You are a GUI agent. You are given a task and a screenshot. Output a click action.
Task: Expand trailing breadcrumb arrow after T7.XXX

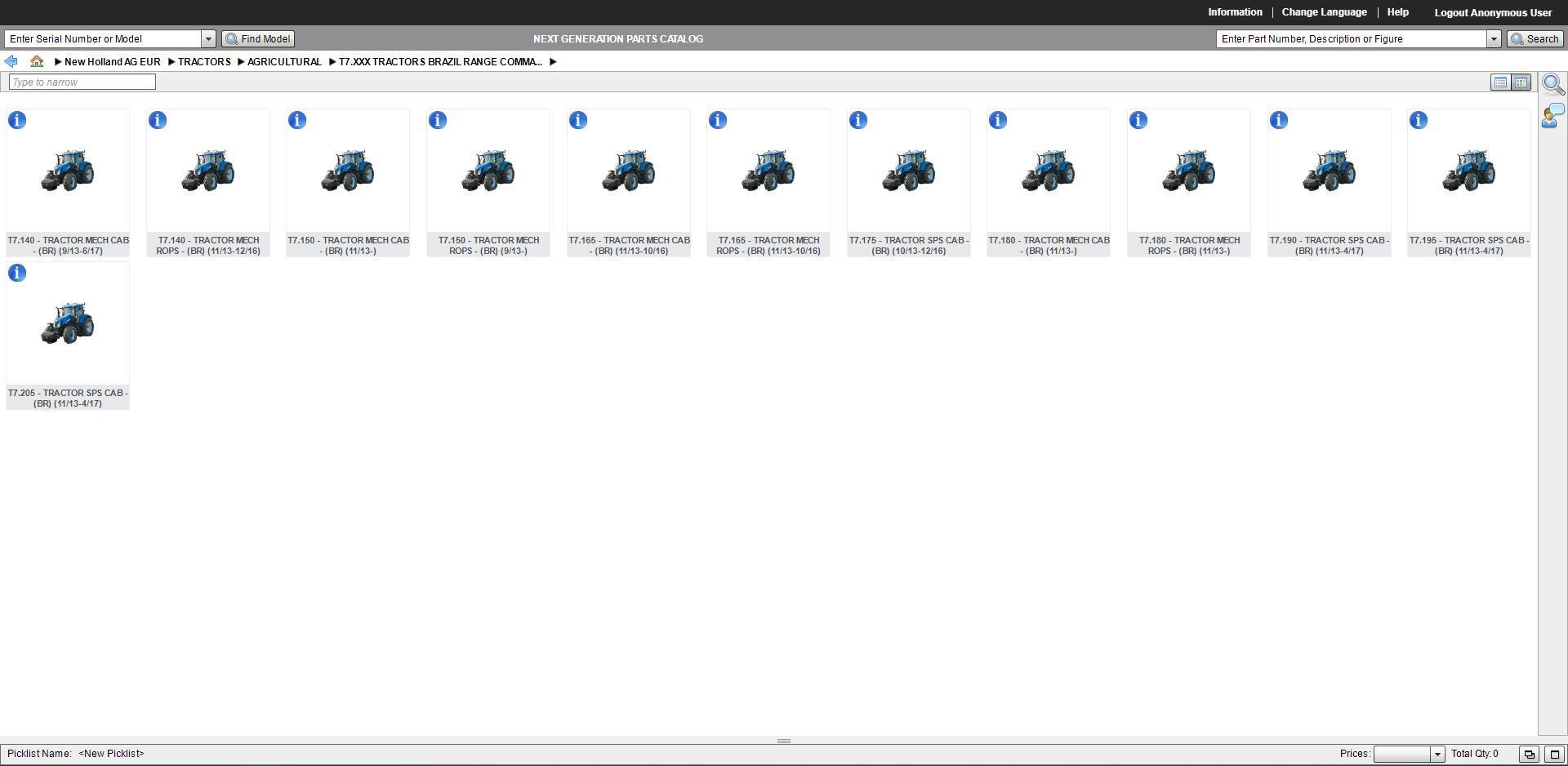[x=553, y=62]
